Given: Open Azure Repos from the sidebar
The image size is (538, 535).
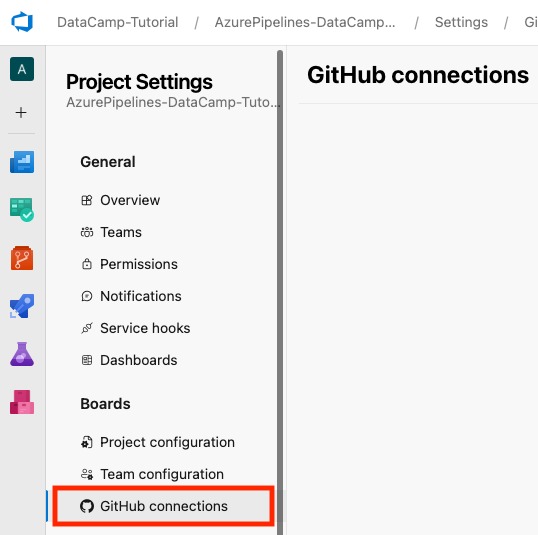Looking at the screenshot, I should [x=22, y=258].
